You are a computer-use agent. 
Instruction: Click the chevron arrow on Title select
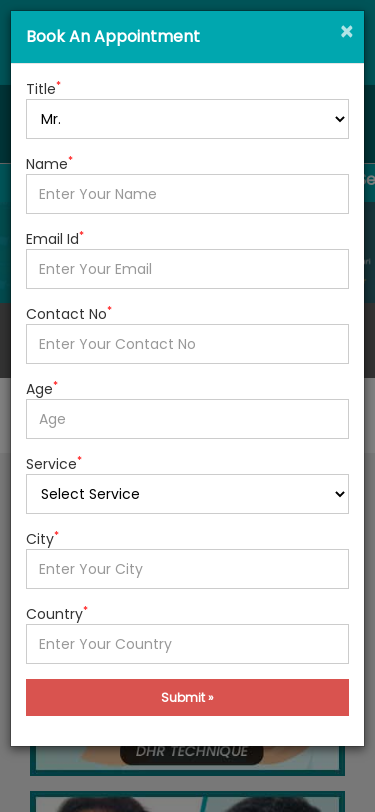coord(340,119)
